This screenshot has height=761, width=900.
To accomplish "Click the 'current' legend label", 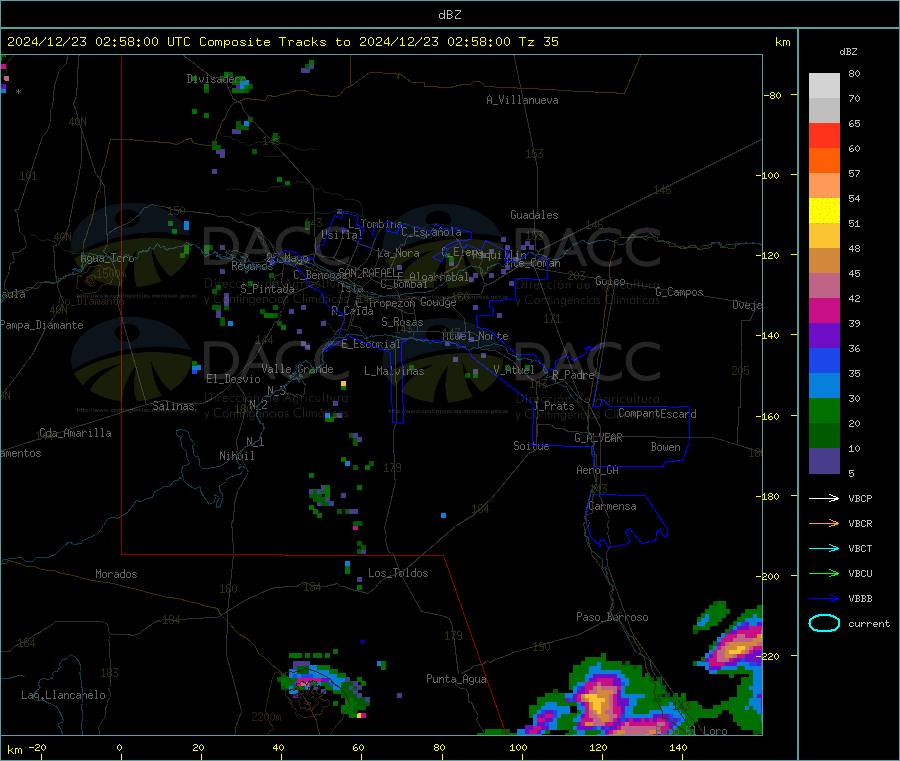I will 869,624.
